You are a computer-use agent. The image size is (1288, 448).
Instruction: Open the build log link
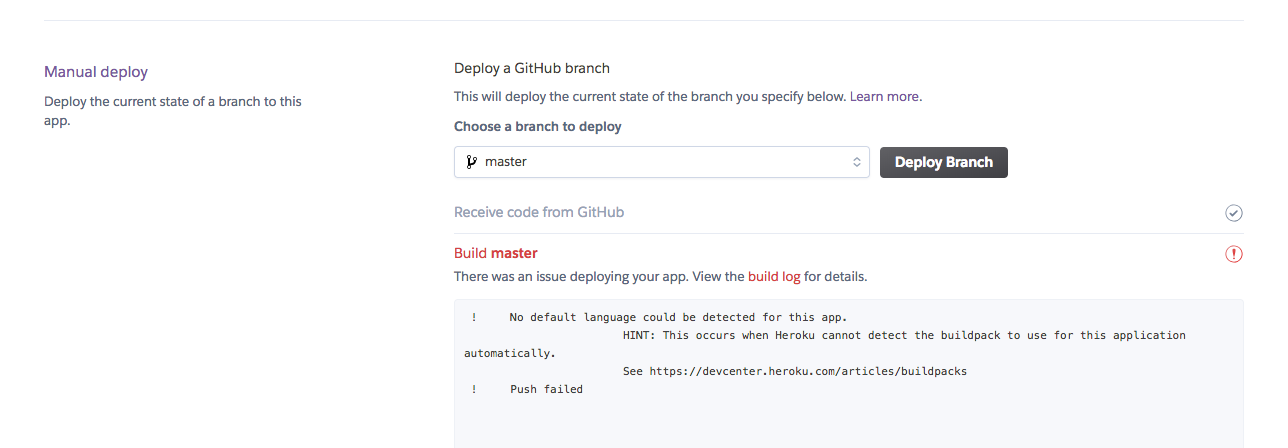point(774,276)
